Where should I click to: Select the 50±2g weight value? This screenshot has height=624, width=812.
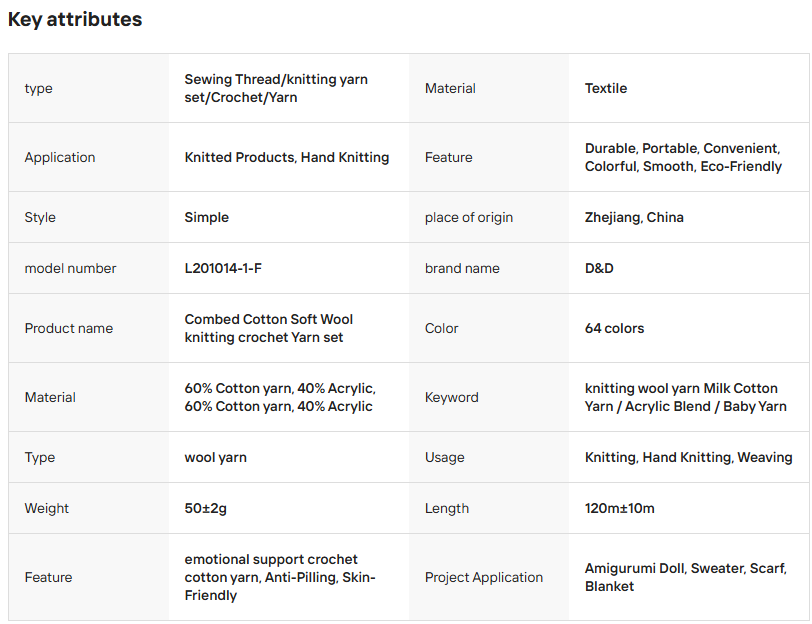pyautogui.click(x=206, y=509)
